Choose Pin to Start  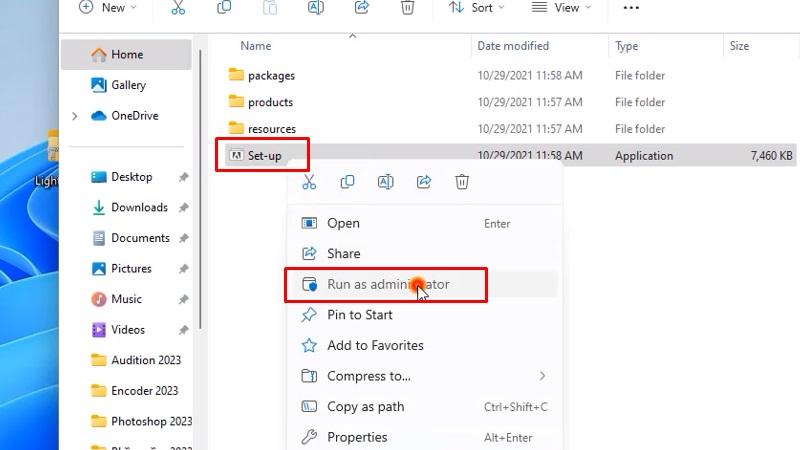[424, 315]
